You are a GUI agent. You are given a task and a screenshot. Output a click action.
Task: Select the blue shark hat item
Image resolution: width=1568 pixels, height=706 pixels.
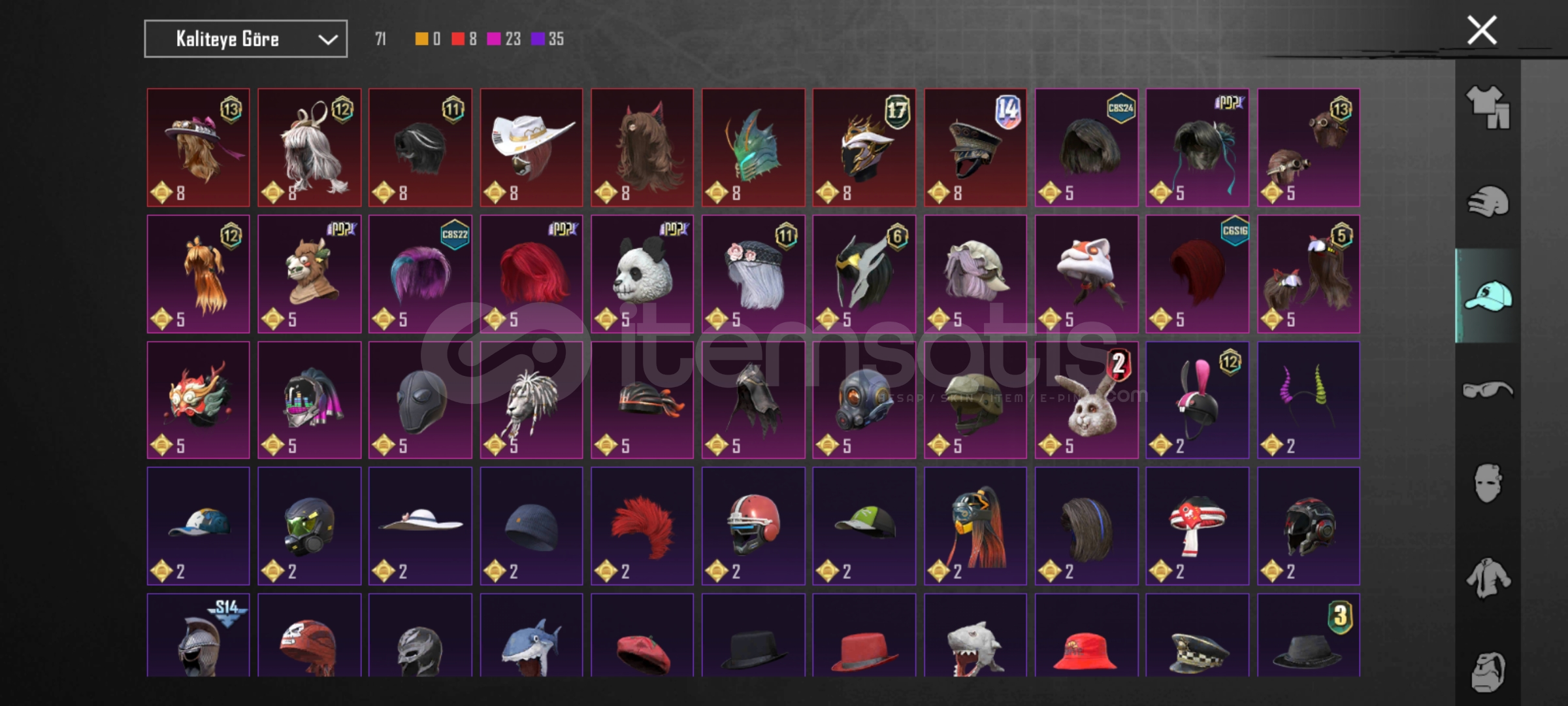[x=531, y=635]
